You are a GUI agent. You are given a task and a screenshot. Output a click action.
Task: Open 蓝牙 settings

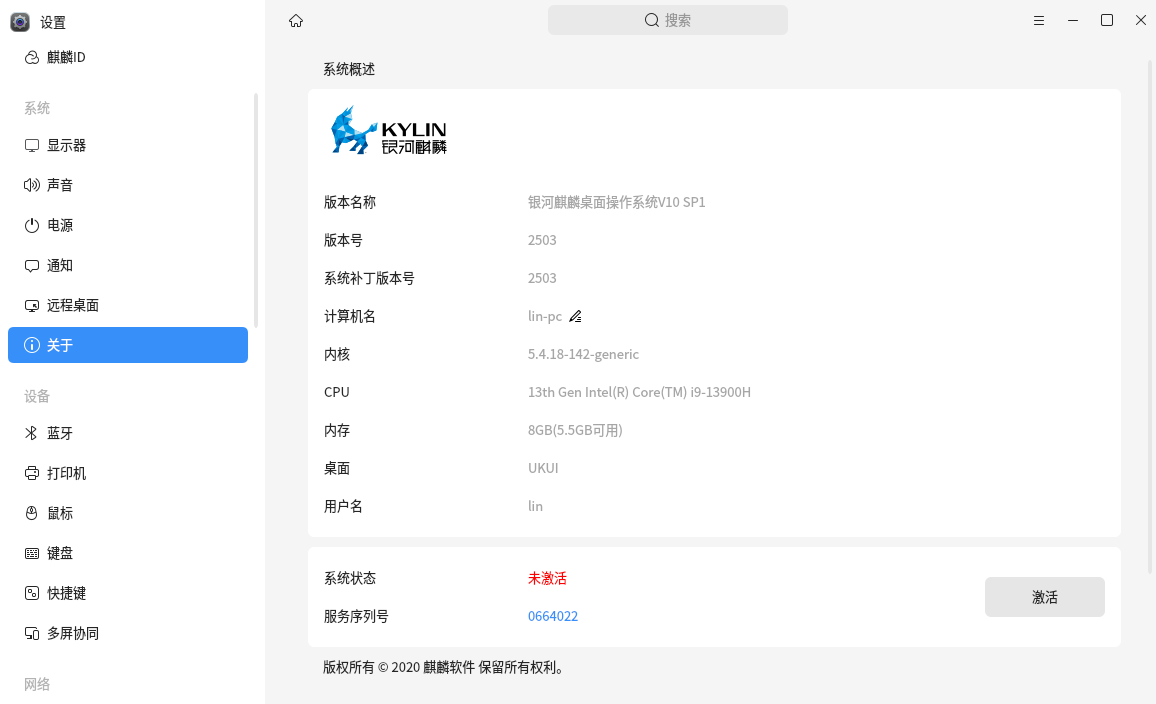(128, 433)
